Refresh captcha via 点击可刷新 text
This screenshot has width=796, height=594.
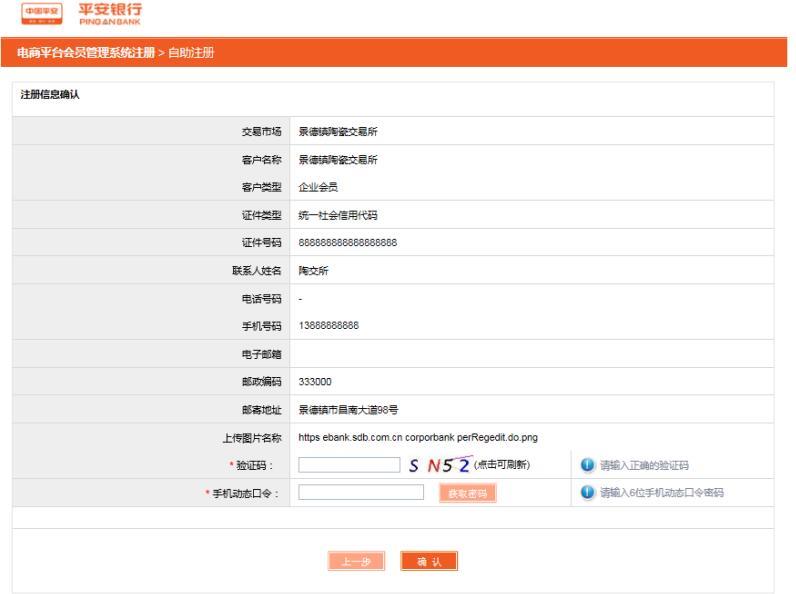click(502, 465)
